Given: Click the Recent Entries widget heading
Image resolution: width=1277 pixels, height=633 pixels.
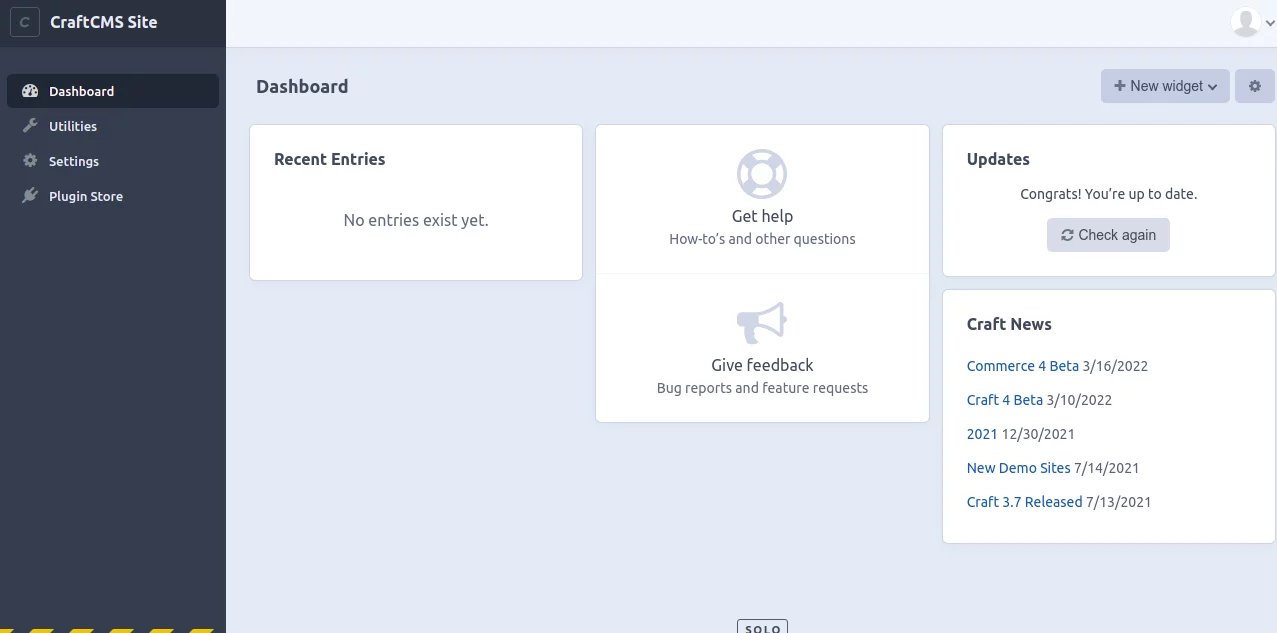Looking at the screenshot, I should pos(329,159).
